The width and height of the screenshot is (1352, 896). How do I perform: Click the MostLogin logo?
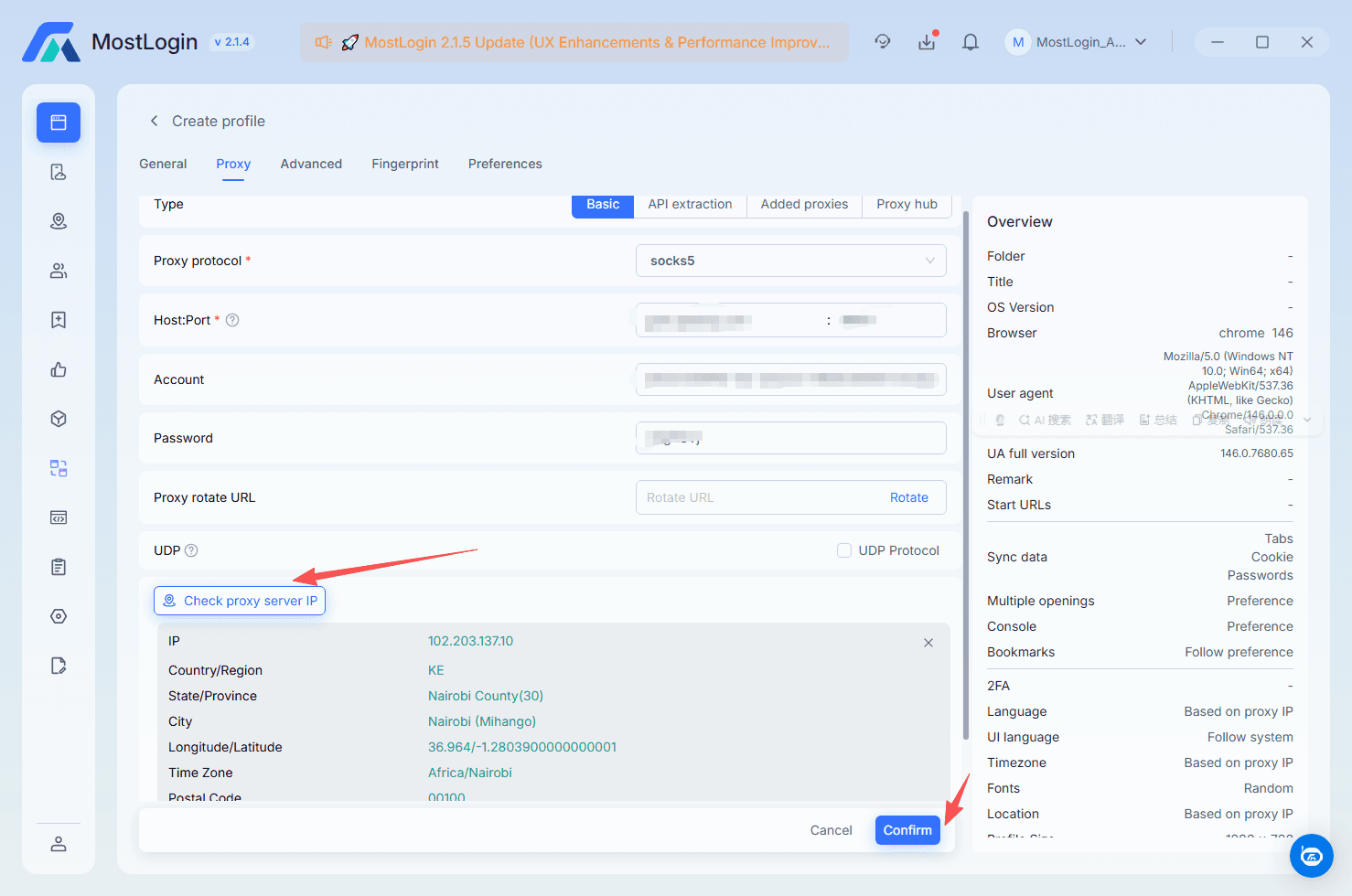point(51,42)
